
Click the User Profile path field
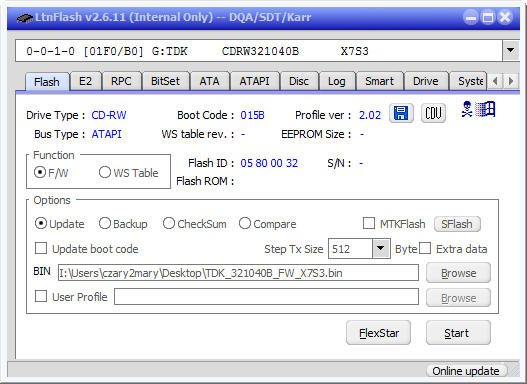click(267, 297)
